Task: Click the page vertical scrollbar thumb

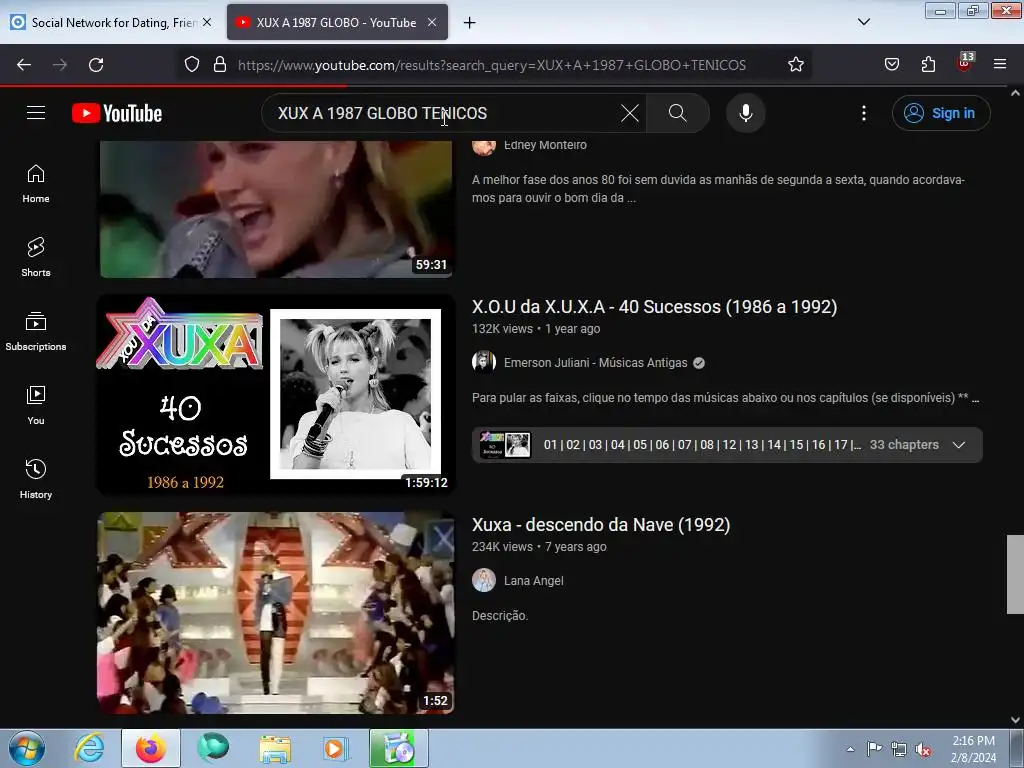Action: (x=1015, y=575)
